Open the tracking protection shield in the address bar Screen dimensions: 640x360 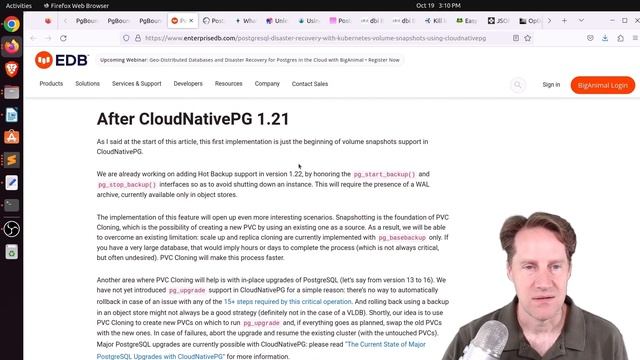[x=126, y=38]
